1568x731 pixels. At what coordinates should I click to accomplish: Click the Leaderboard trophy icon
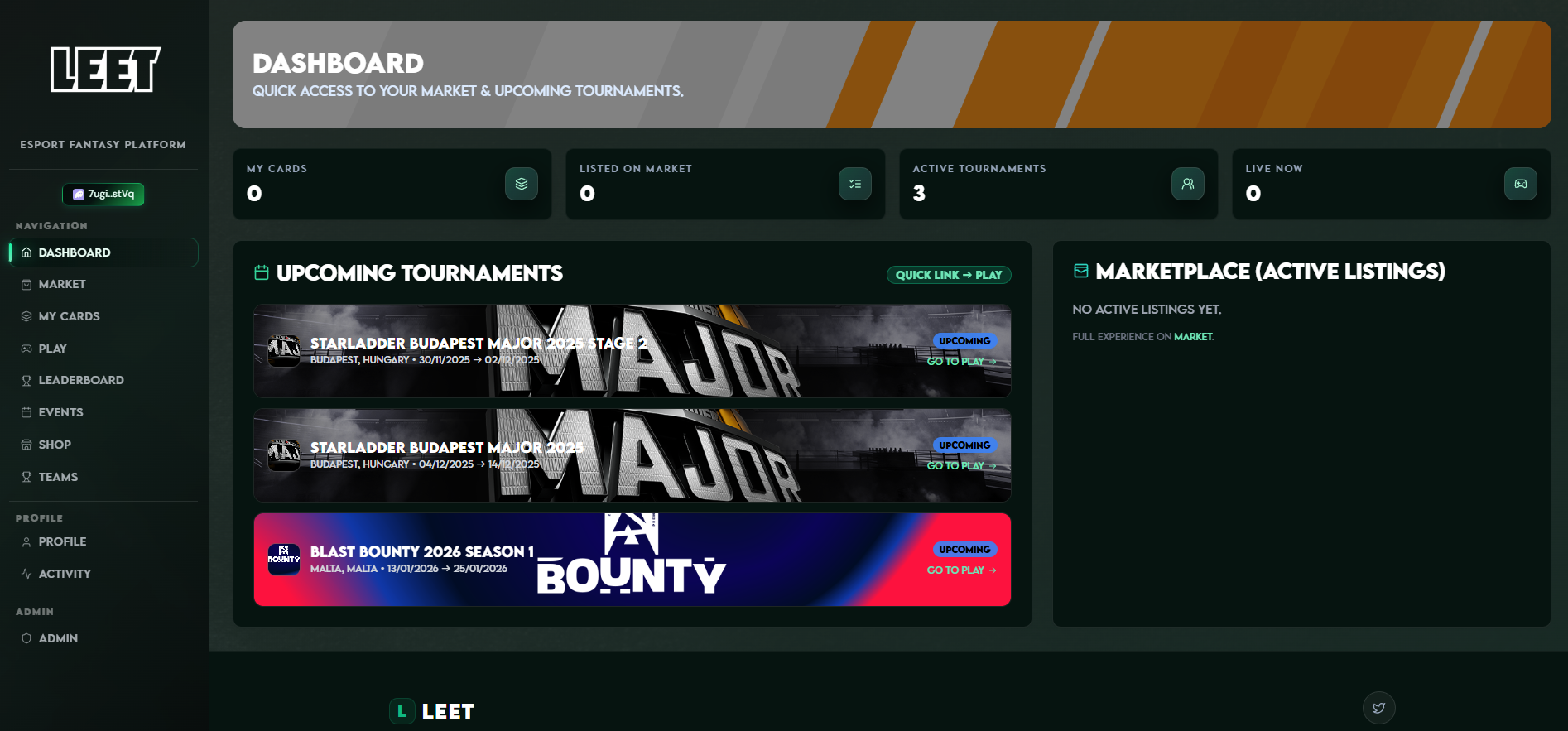pyautogui.click(x=26, y=380)
